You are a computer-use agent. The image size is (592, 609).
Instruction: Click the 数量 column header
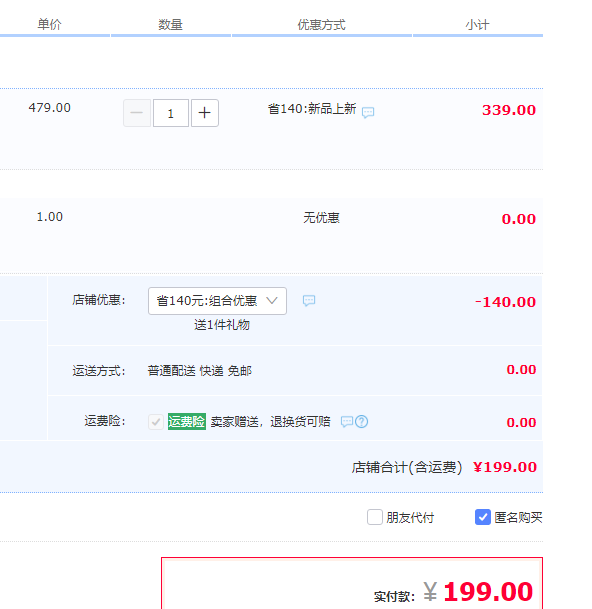(x=170, y=24)
